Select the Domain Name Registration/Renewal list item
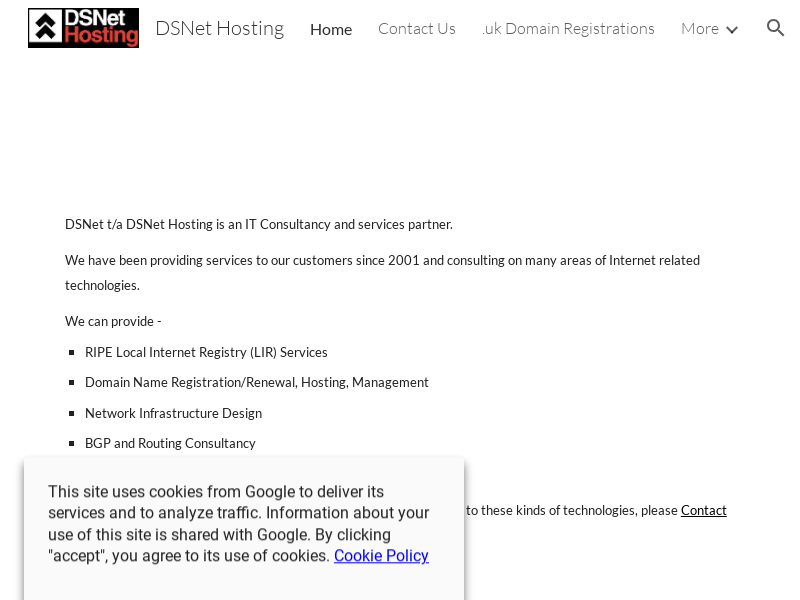800x600 pixels. coord(256,382)
